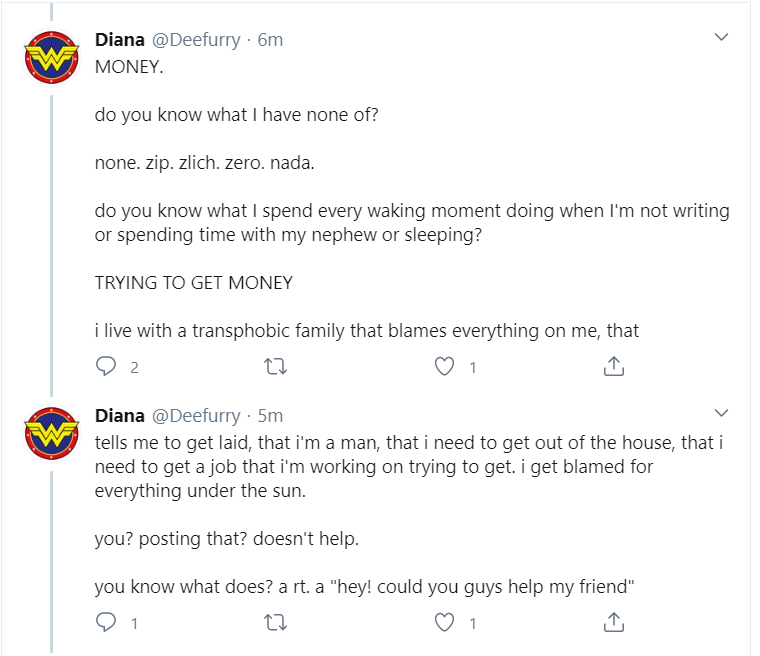Retweet the first Diana tweet

pos(275,366)
